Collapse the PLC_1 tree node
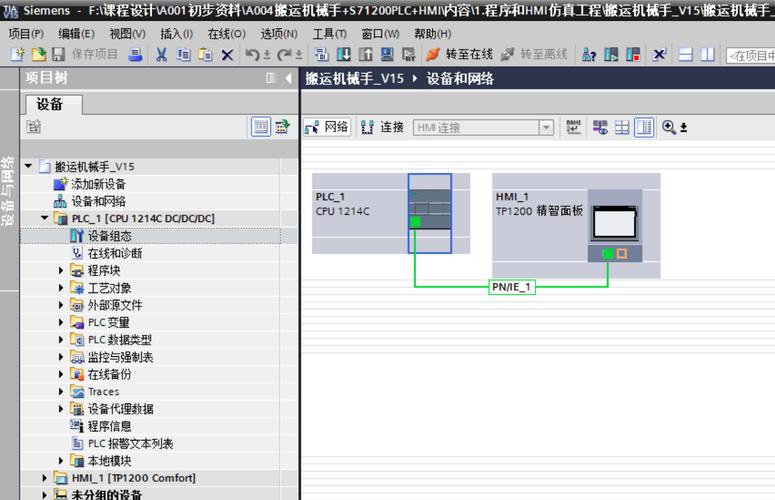This screenshot has height=500, width=775. coord(44,218)
